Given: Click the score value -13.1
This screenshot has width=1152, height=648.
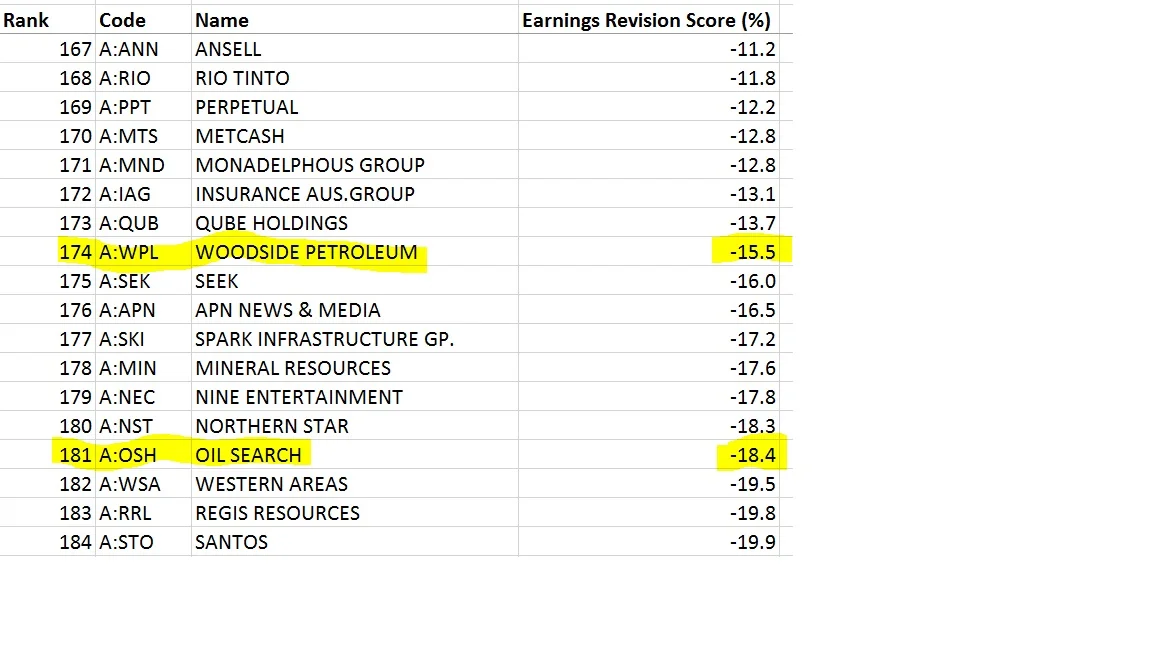Looking at the screenshot, I should (752, 194).
